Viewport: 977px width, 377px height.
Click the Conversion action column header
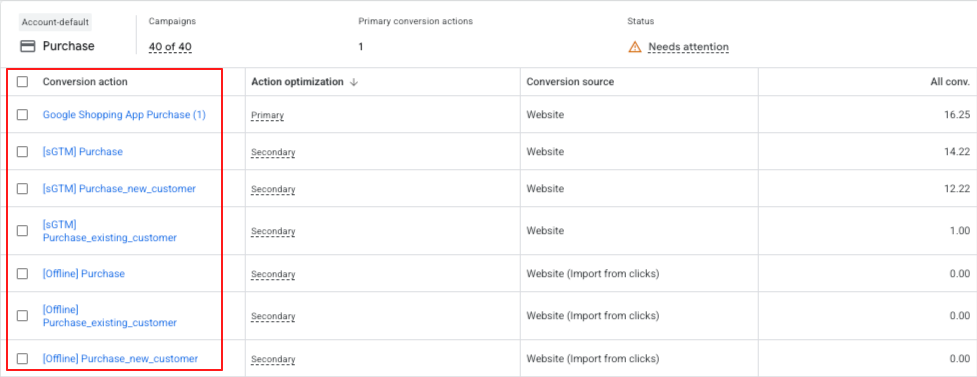[85, 82]
